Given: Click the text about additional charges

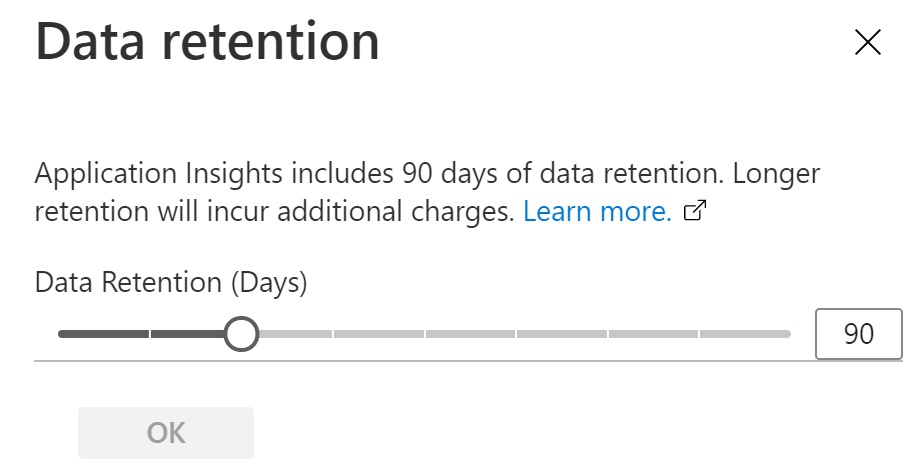Looking at the screenshot, I should 275,212.
